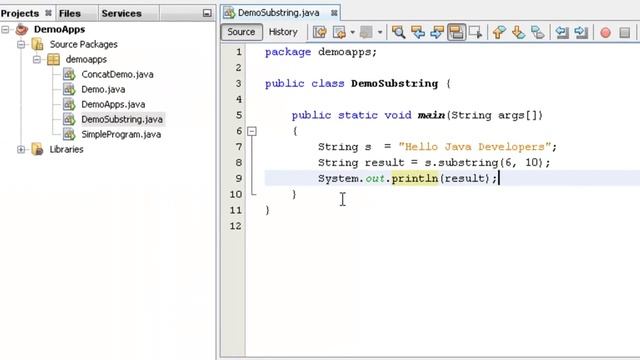Click the main method name on line 5

coord(431,115)
